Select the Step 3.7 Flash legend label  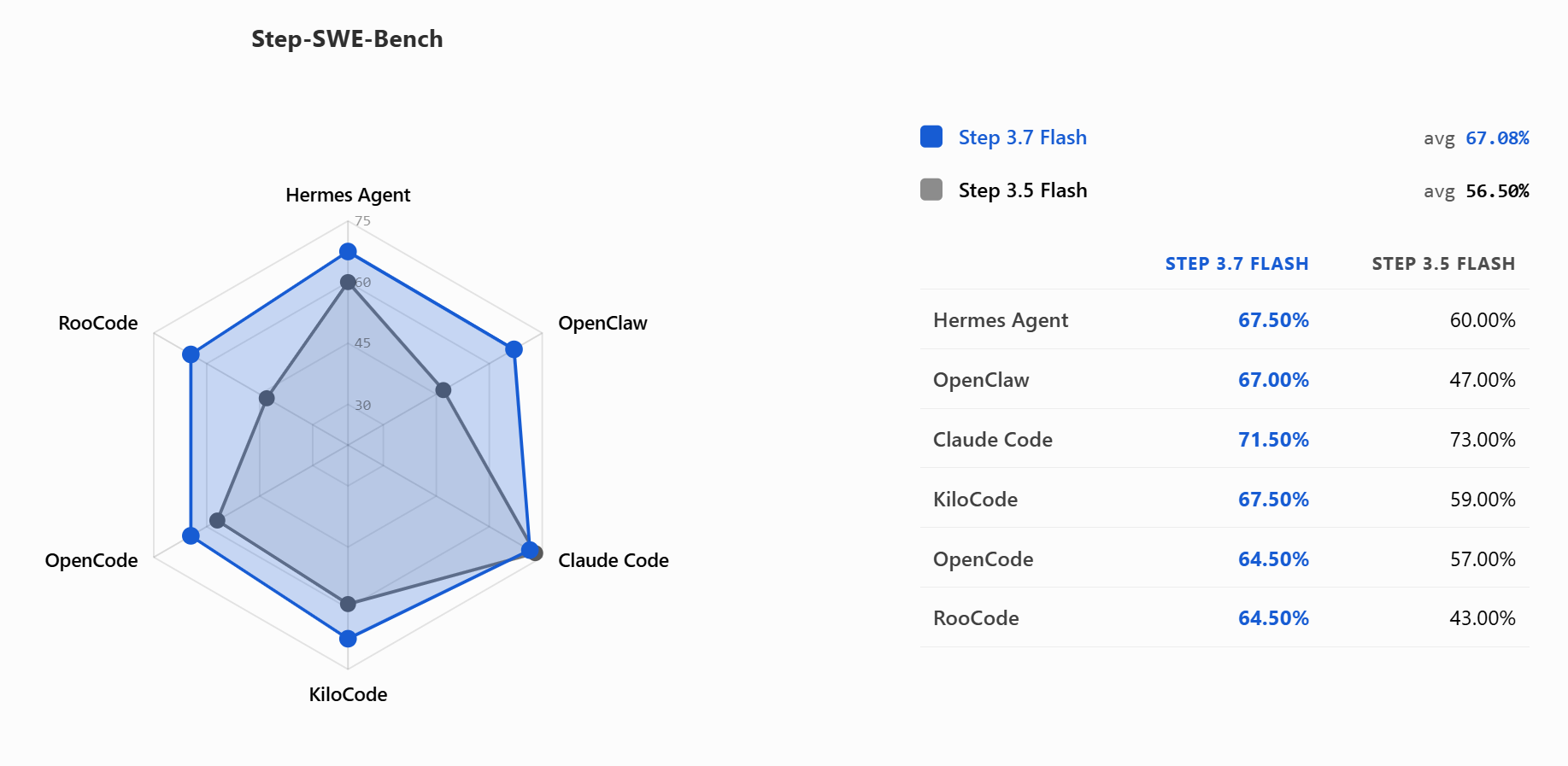click(1022, 137)
